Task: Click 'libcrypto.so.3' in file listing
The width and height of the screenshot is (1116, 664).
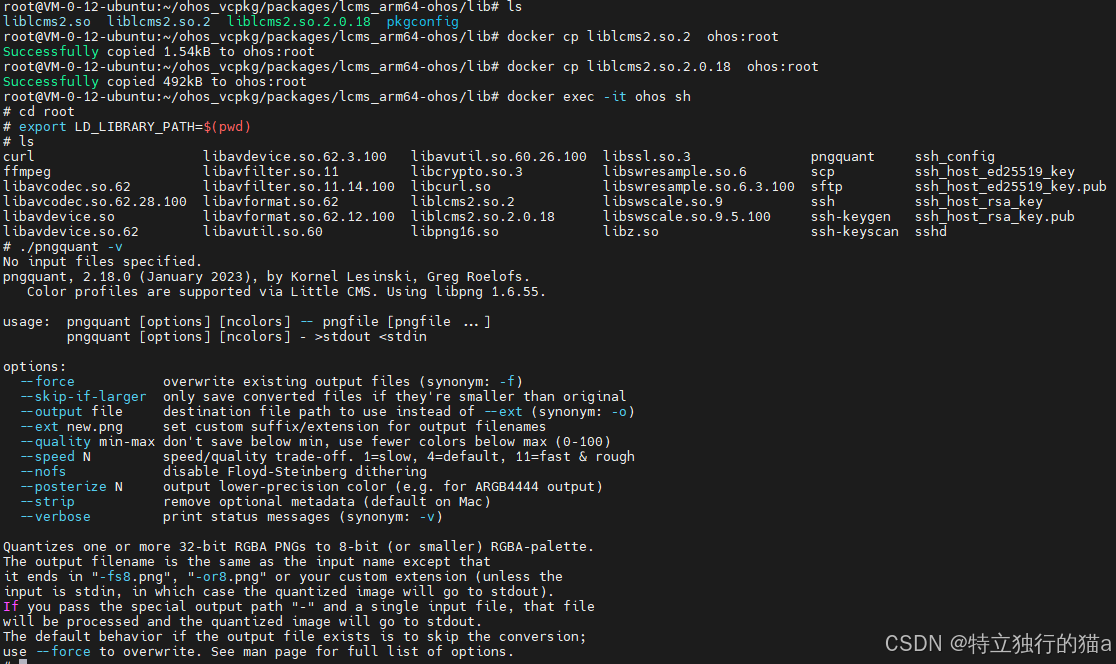Action: point(467,171)
